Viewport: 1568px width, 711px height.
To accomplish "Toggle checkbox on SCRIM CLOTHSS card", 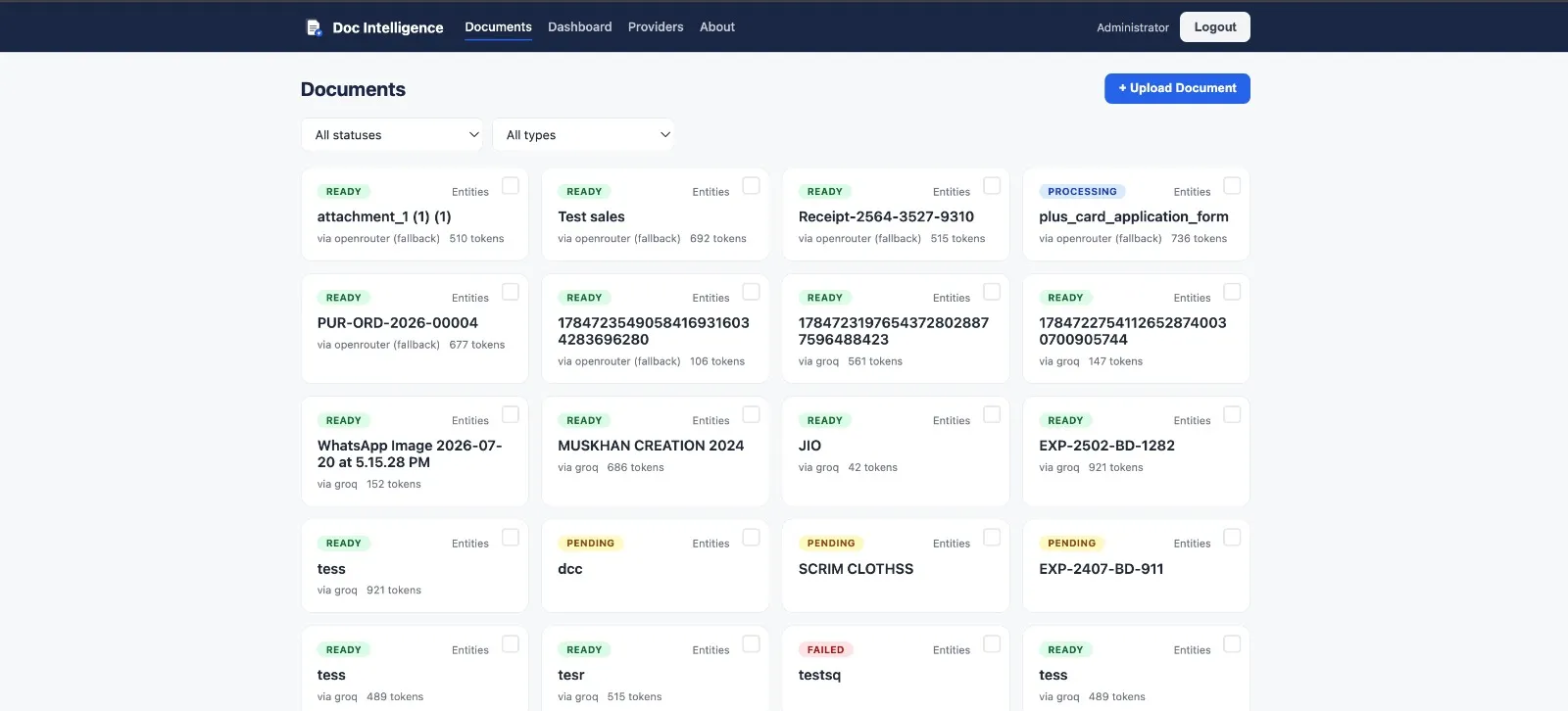I will [992, 537].
